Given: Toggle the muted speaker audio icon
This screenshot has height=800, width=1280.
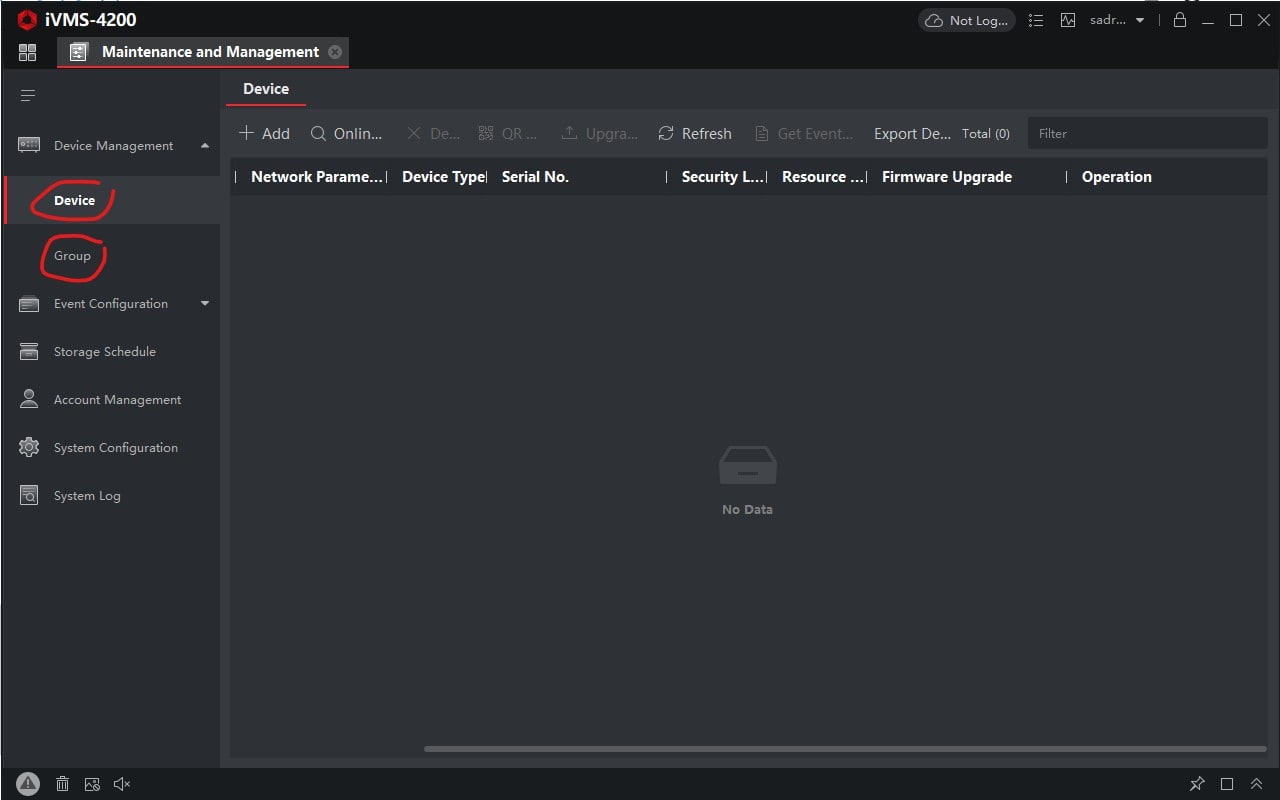Looking at the screenshot, I should click(122, 784).
